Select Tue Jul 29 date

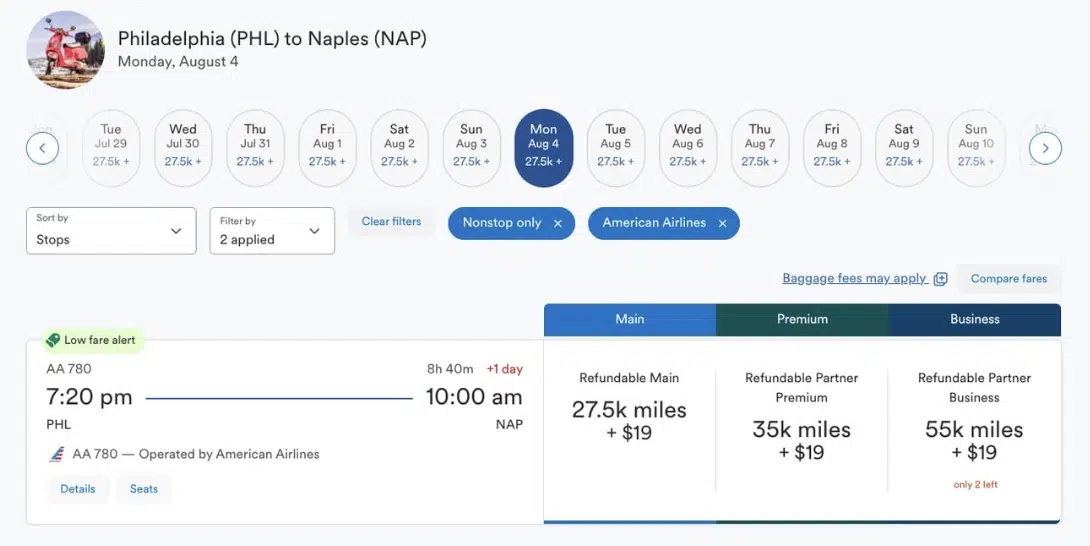pyautogui.click(x=111, y=148)
